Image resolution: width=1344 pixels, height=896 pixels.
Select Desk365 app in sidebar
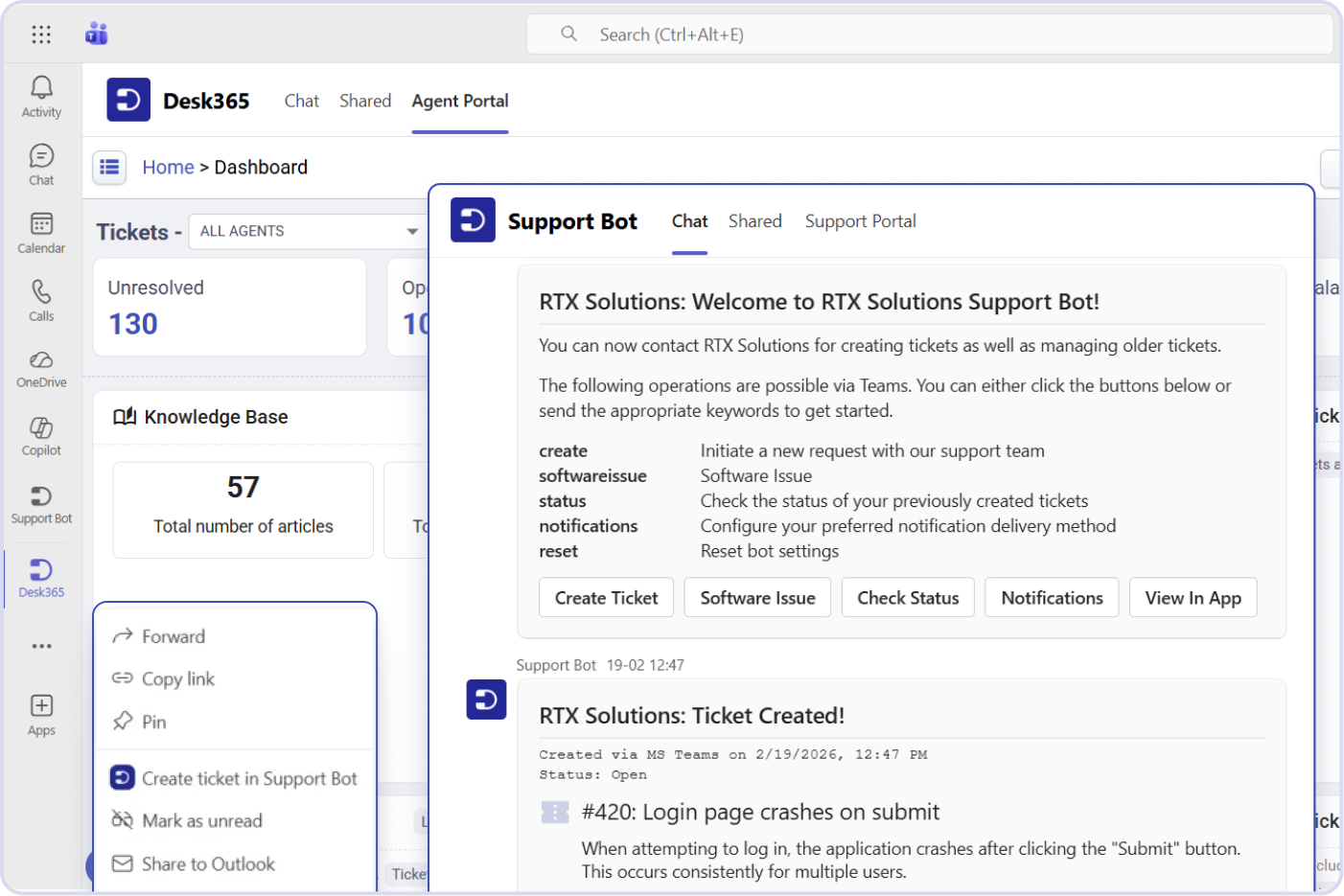tap(41, 578)
